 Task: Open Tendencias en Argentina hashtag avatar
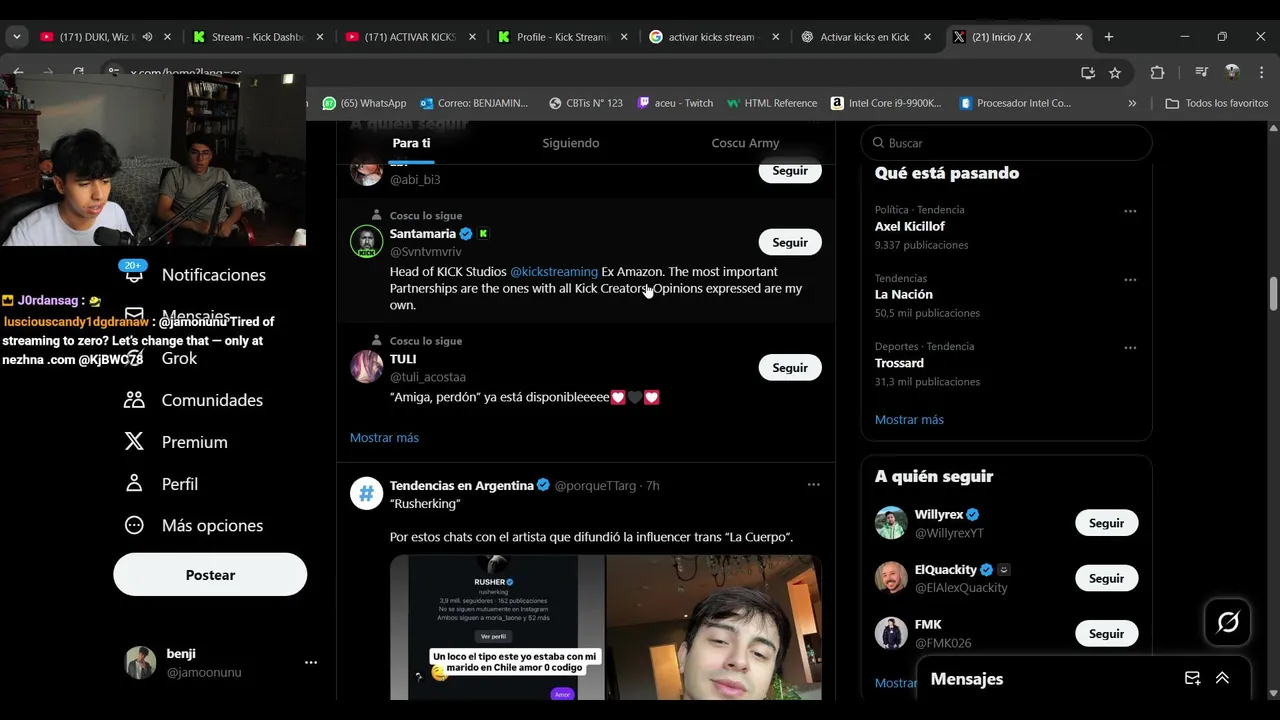[x=367, y=494]
